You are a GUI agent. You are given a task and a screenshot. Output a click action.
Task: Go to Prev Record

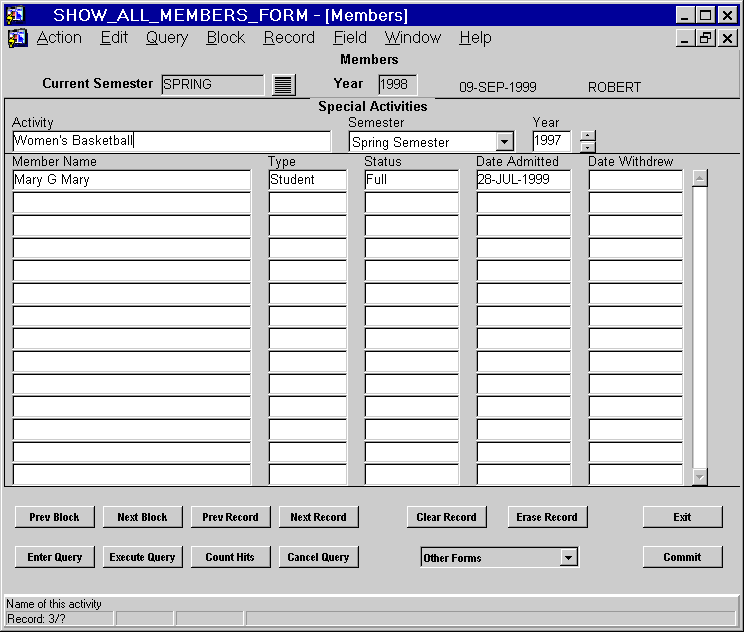tap(231, 517)
